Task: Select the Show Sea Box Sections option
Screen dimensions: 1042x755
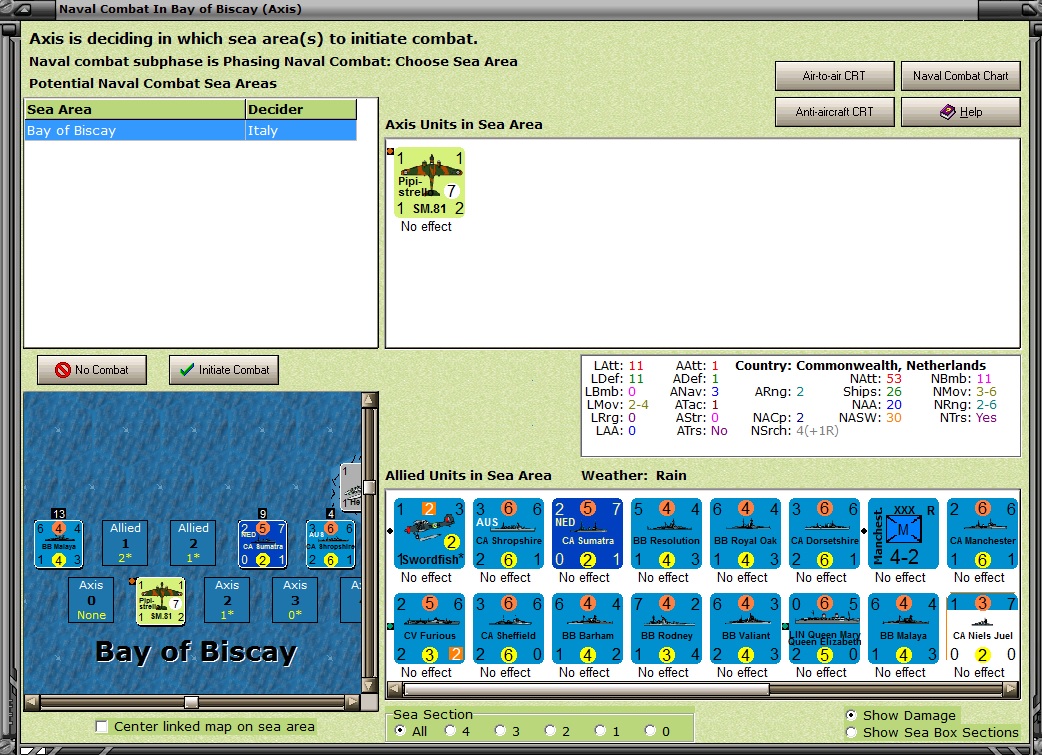Action: (x=851, y=732)
